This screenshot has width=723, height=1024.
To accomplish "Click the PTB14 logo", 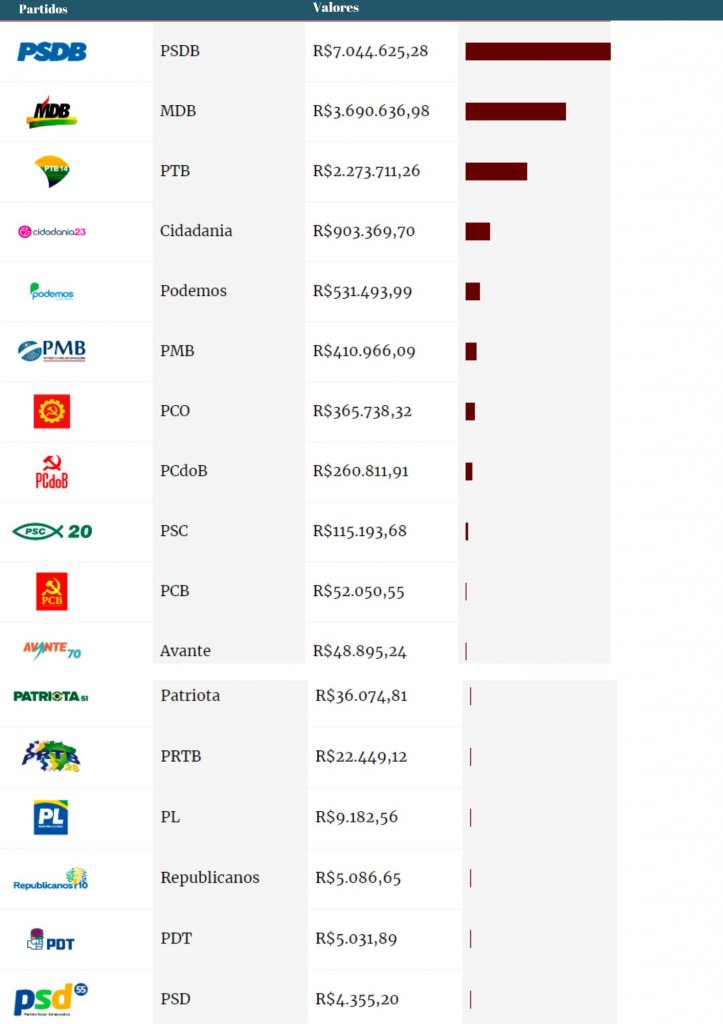I will pos(52,171).
